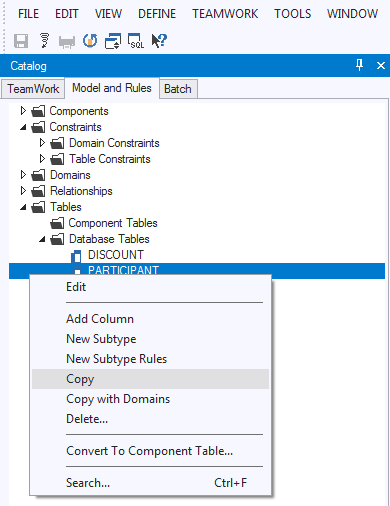The height and width of the screenshot is (506, 390).
Task: Click the Save disk icon in toolbar
Action: pos(21,41)
